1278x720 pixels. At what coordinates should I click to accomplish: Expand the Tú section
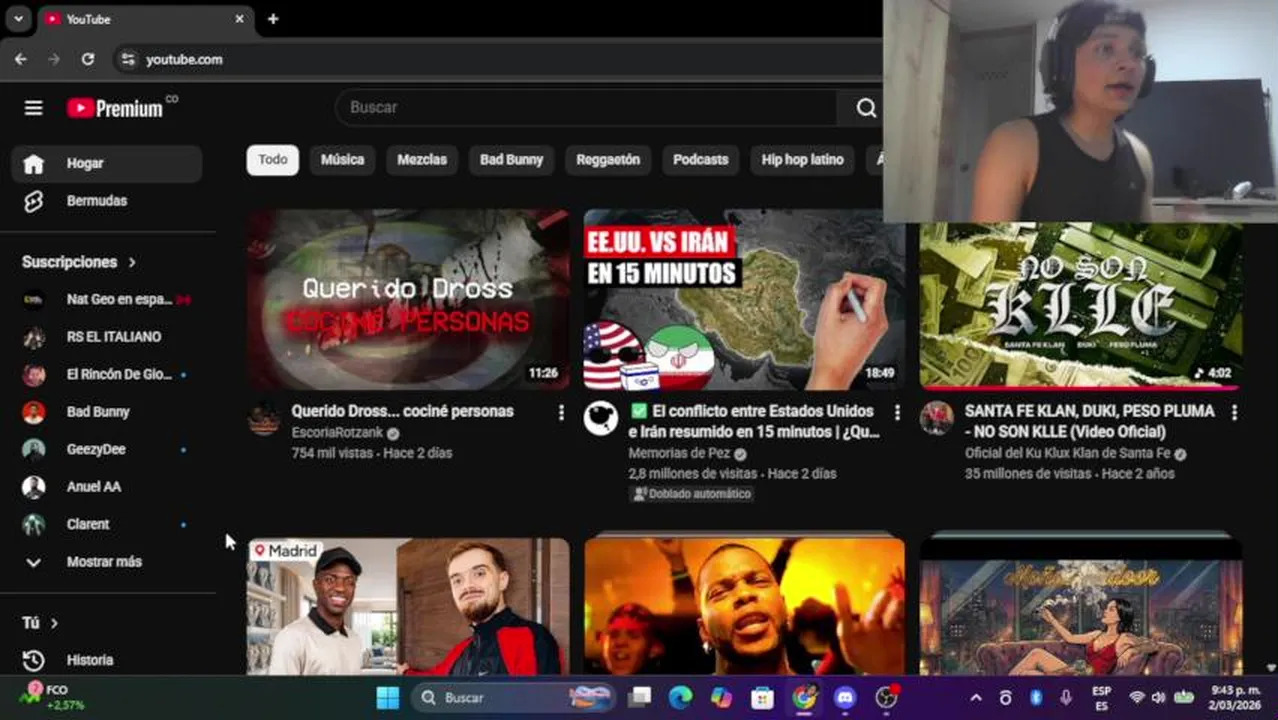coord(40,623)
